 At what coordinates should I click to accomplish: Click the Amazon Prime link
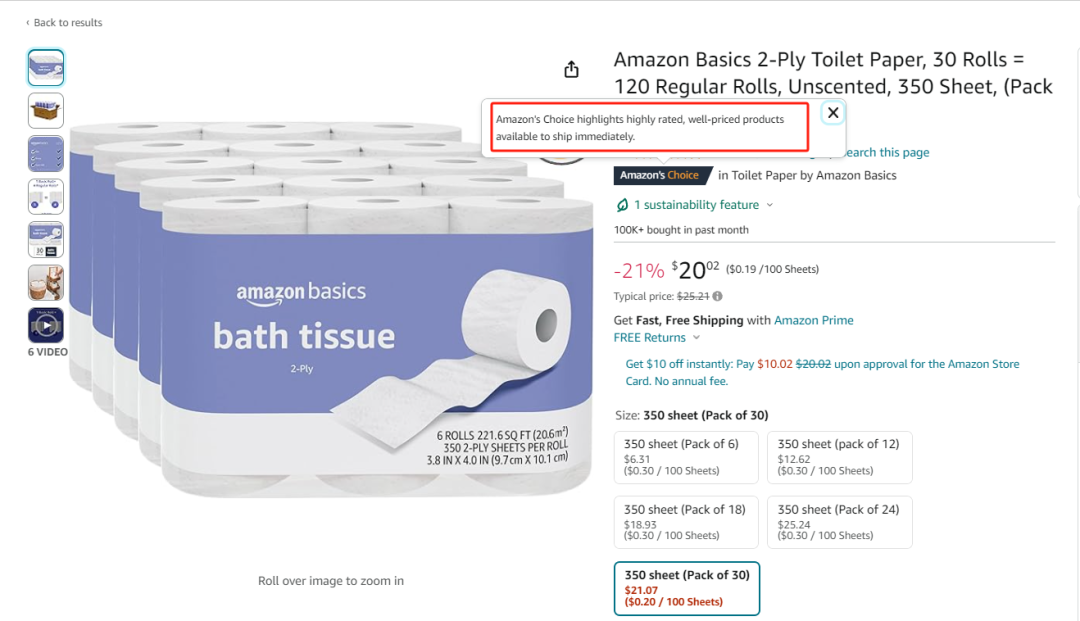pyautogui.click(x=816, y=320)
